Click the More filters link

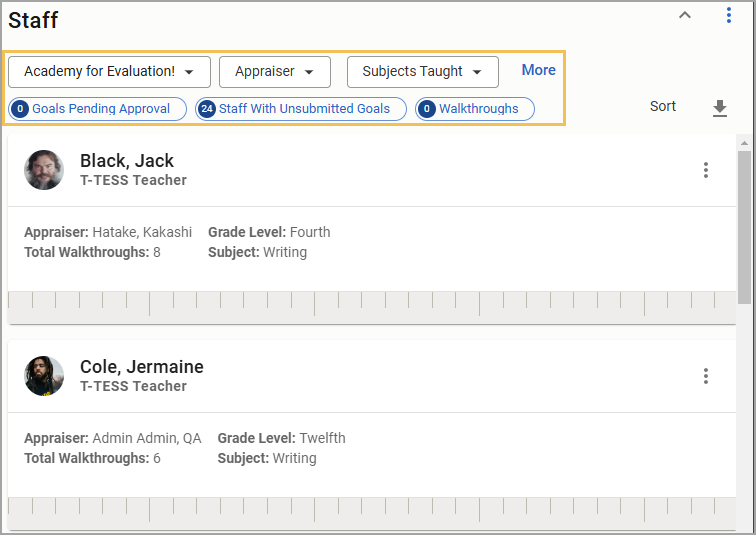(539, 70)
